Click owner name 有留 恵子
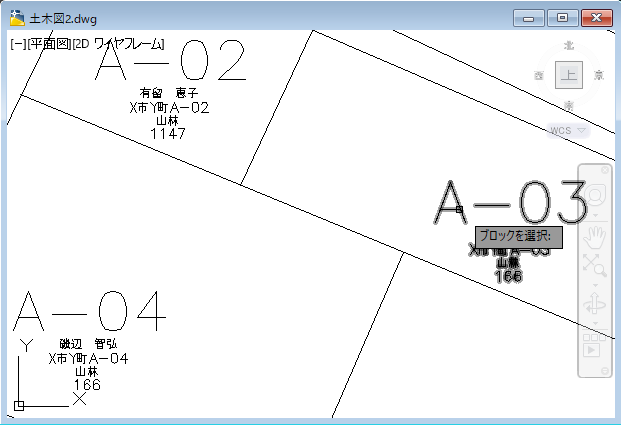The image size is (621, 425). [x=169, y=93]
